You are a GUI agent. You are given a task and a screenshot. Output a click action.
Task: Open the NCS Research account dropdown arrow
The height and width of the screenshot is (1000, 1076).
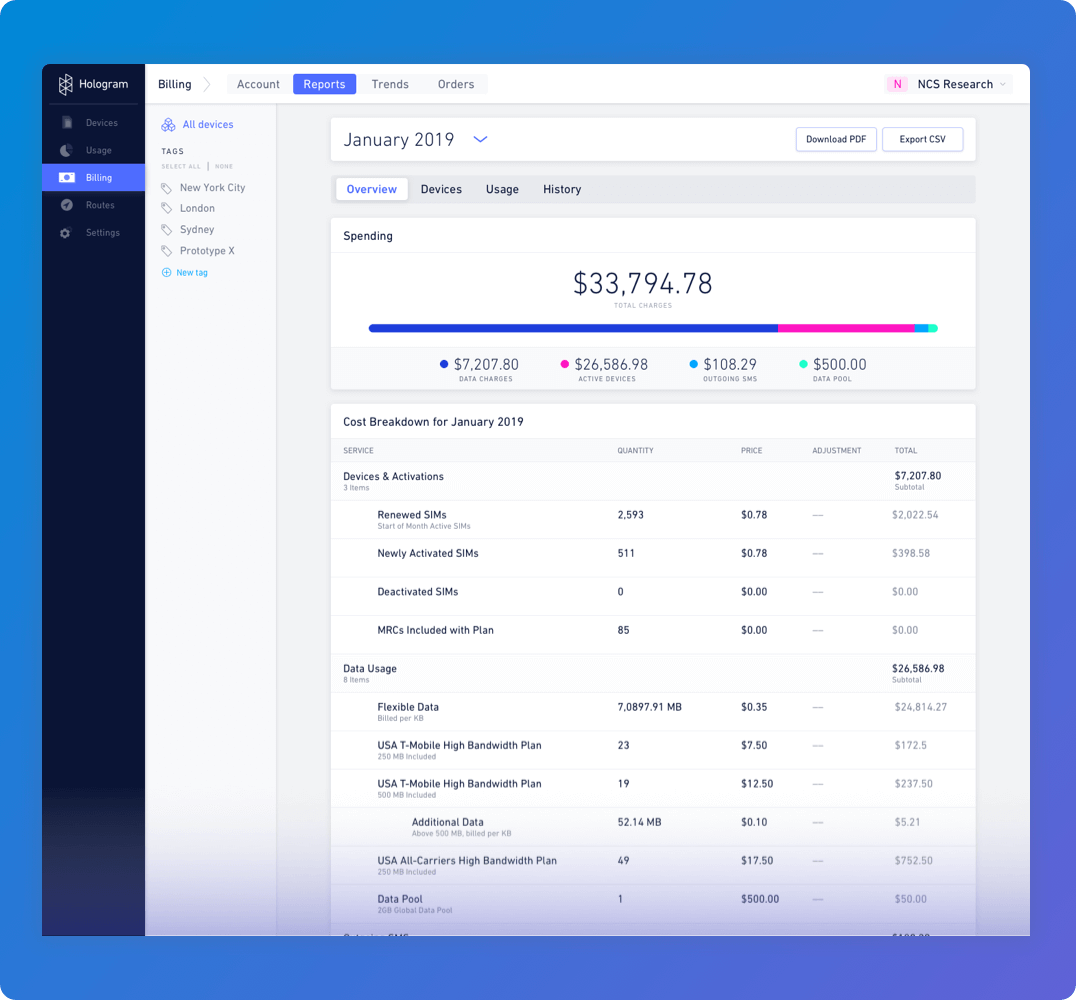click(1003, 84)
